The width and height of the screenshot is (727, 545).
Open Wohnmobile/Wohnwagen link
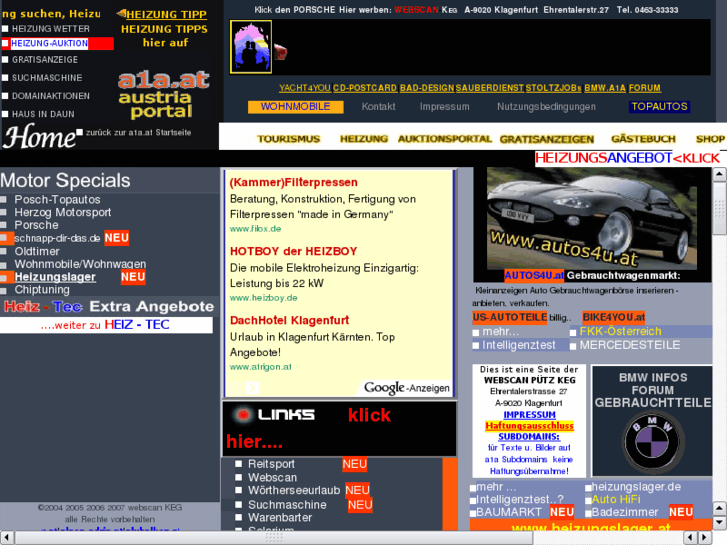pos(80,264)
